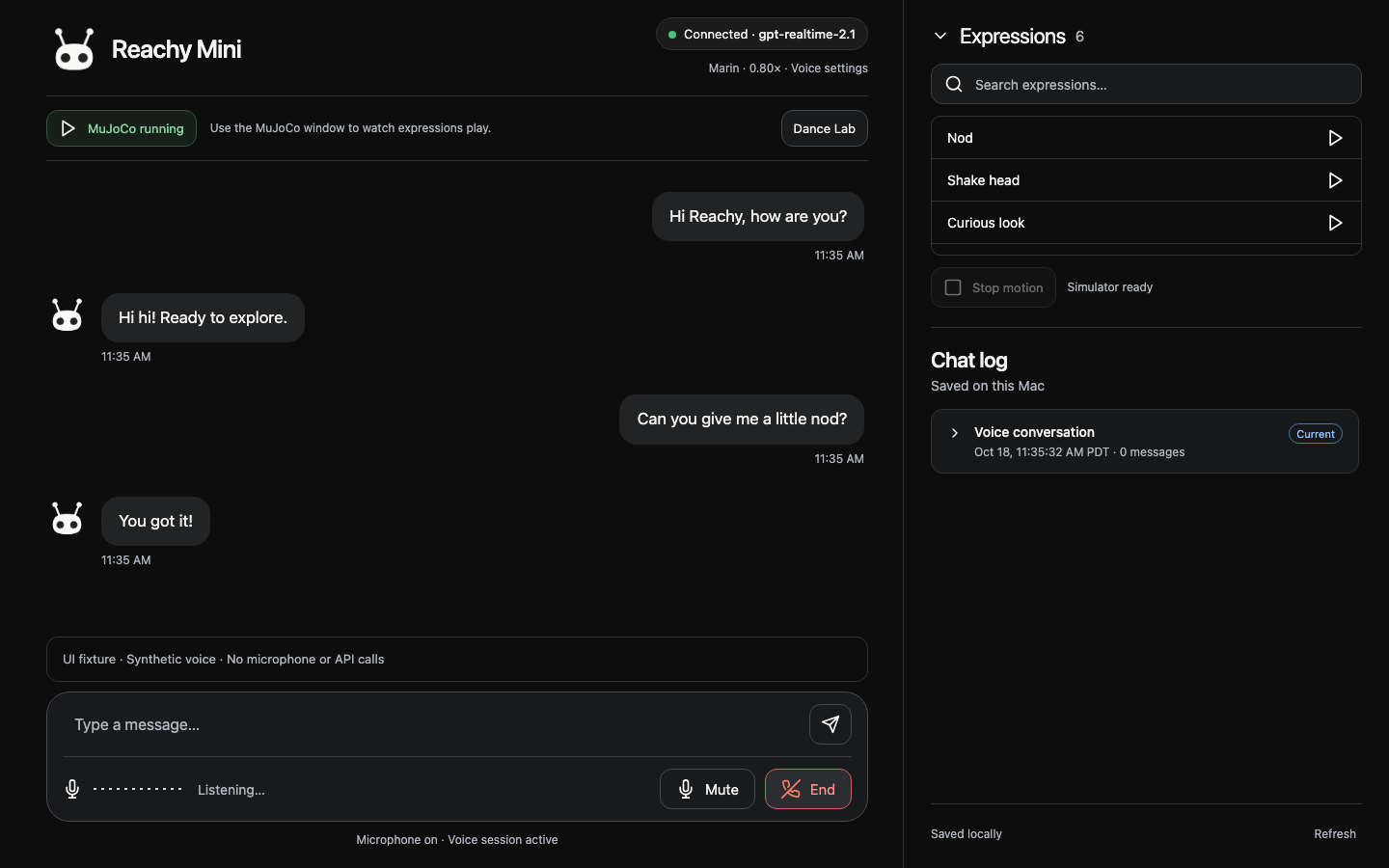The width and height of the screenshot is (1389, 868).
Task: Click the "You got it!" reply bubble
Action: [155, 521]
